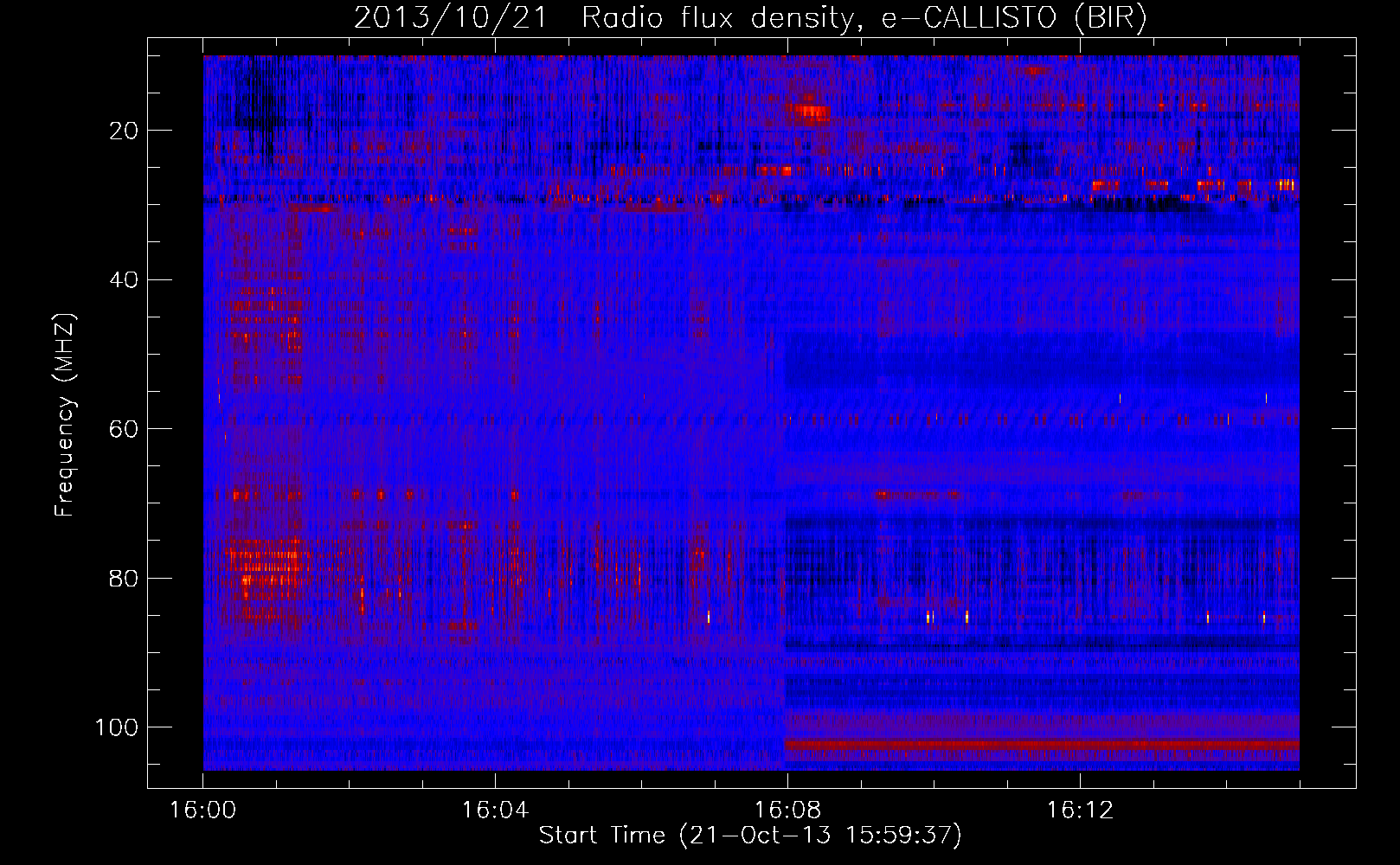The width and height of the screenshot is (1400, 865).
Task: Click the "Start Time (21-Oct-13 15:59:37)" axis label
Action: 750,835
